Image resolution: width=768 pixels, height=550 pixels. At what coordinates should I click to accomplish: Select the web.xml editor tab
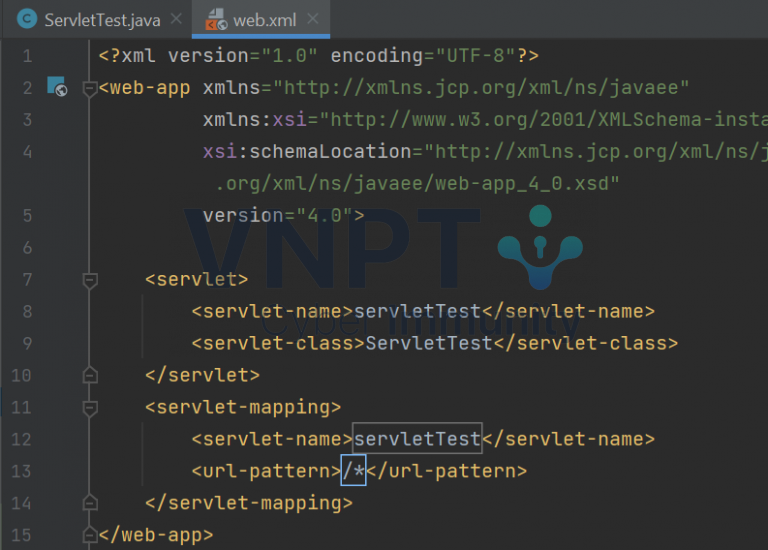pyautogui.click(x=267, y=20)
